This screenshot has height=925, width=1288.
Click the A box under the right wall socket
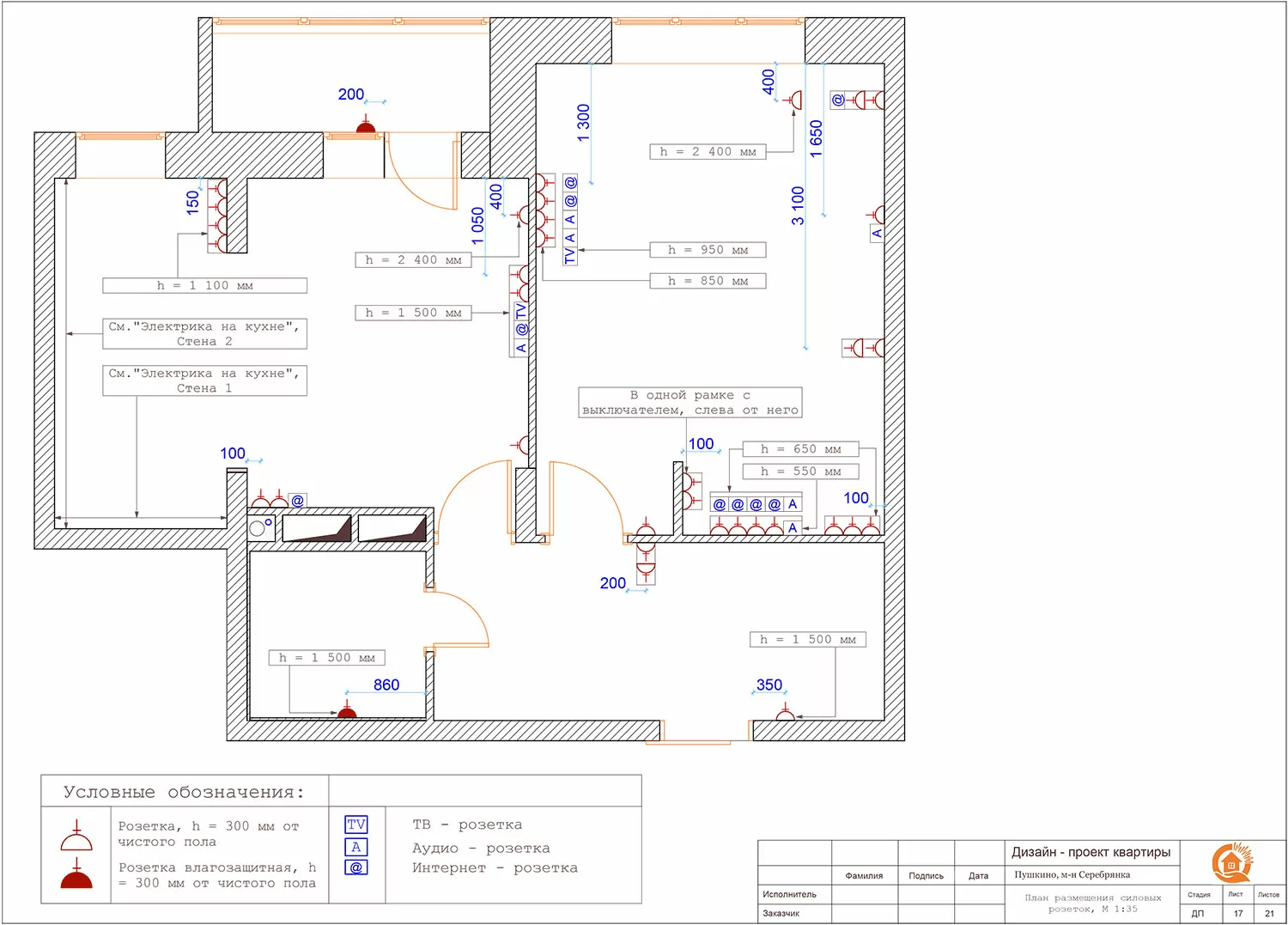click(x=877, y=233)
